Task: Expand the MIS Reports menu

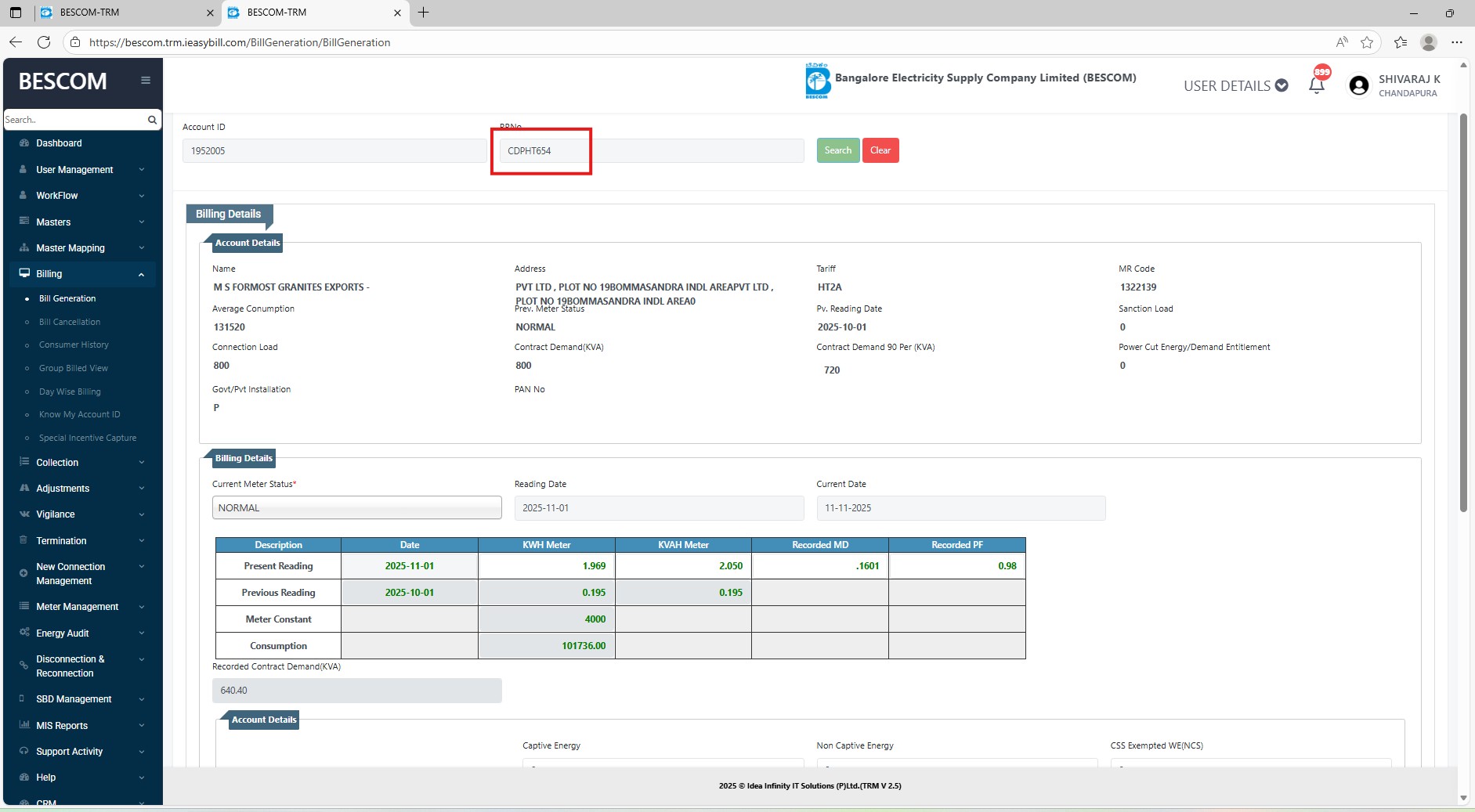Action: [x=82, y=726]
